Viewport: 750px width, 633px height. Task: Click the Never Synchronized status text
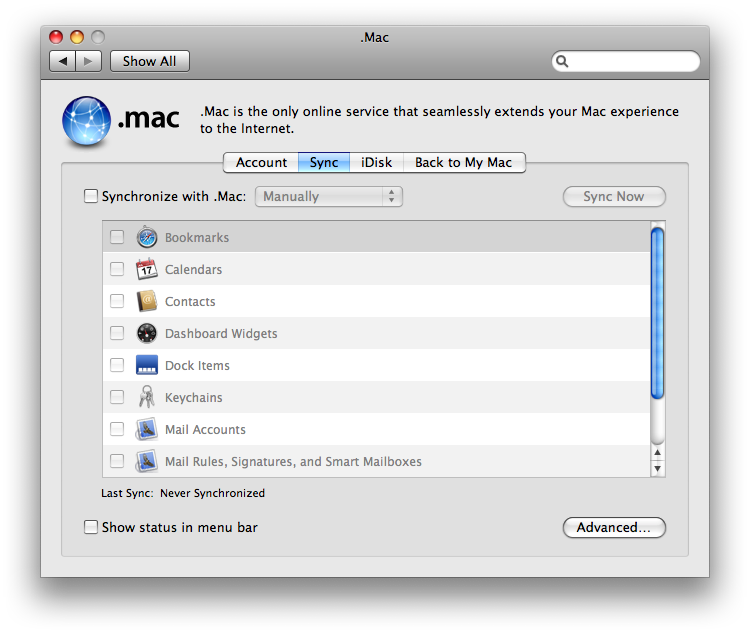pos(212,493)
